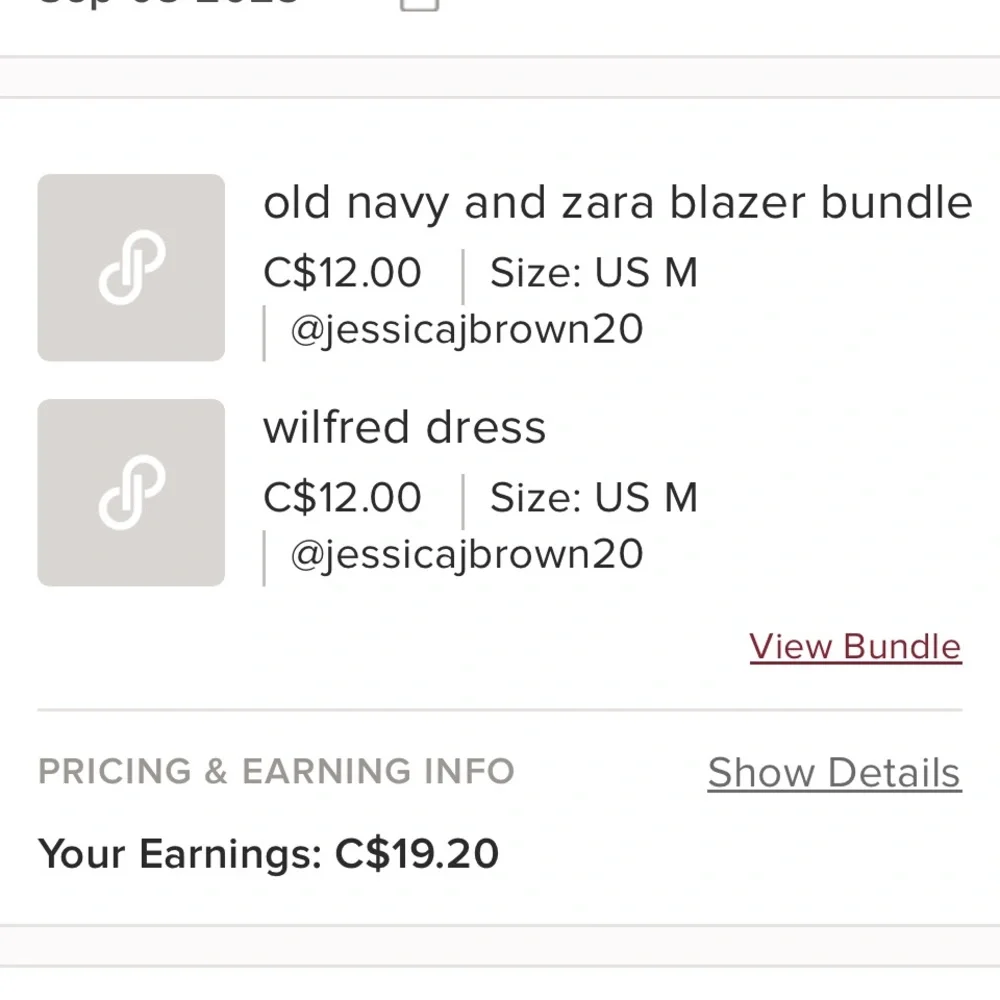Click the gray section divider above the listings

[500, 77]
